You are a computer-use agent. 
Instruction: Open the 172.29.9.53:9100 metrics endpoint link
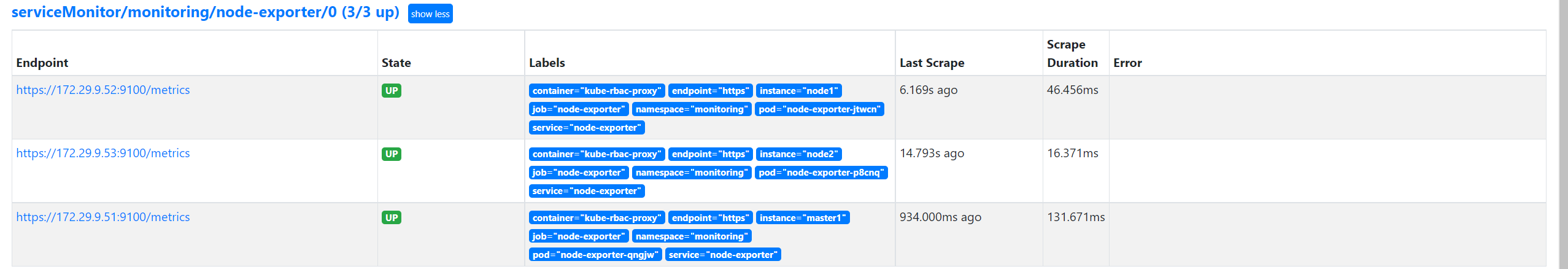103,154
